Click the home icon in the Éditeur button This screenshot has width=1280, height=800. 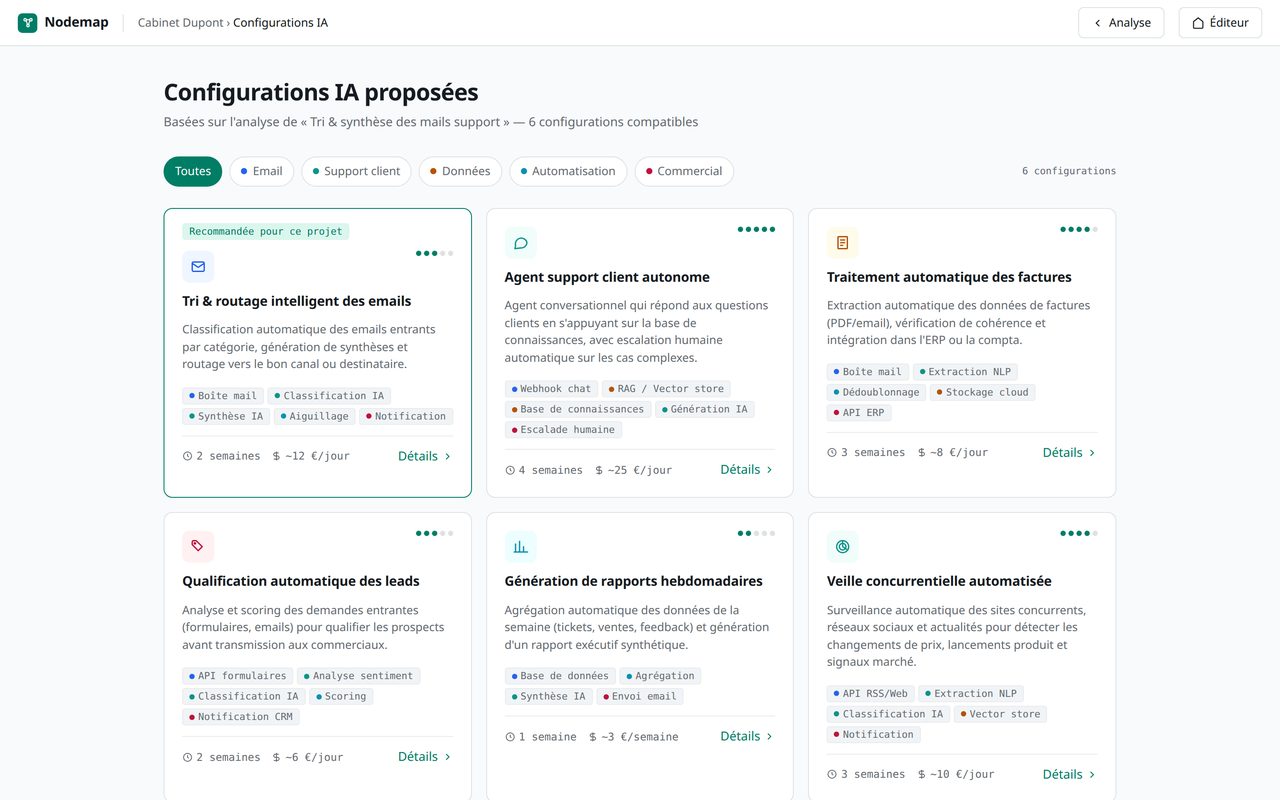[1198, 23]
